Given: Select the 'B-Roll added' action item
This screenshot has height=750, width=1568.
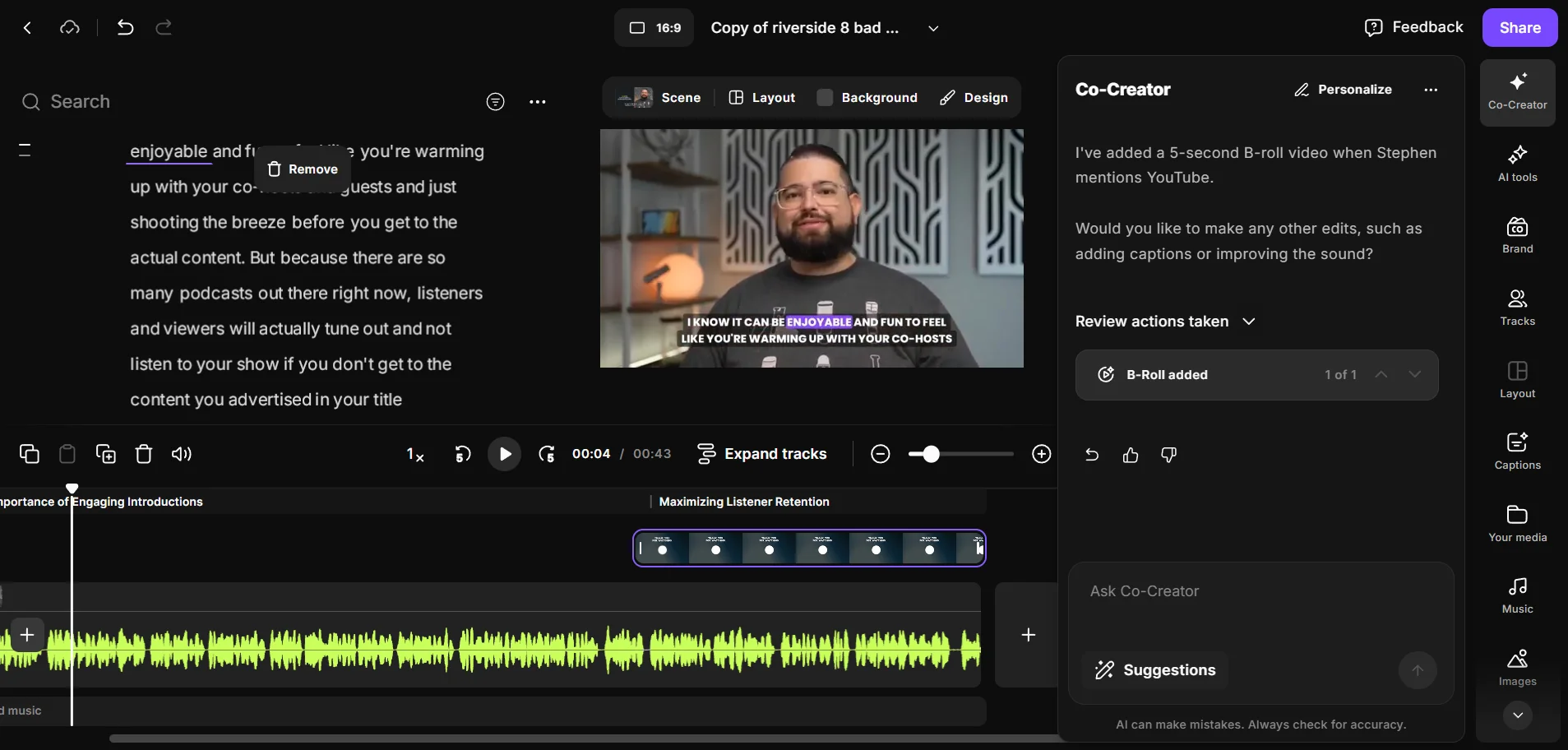Looking at the screenshot, I should (1256, 375).
